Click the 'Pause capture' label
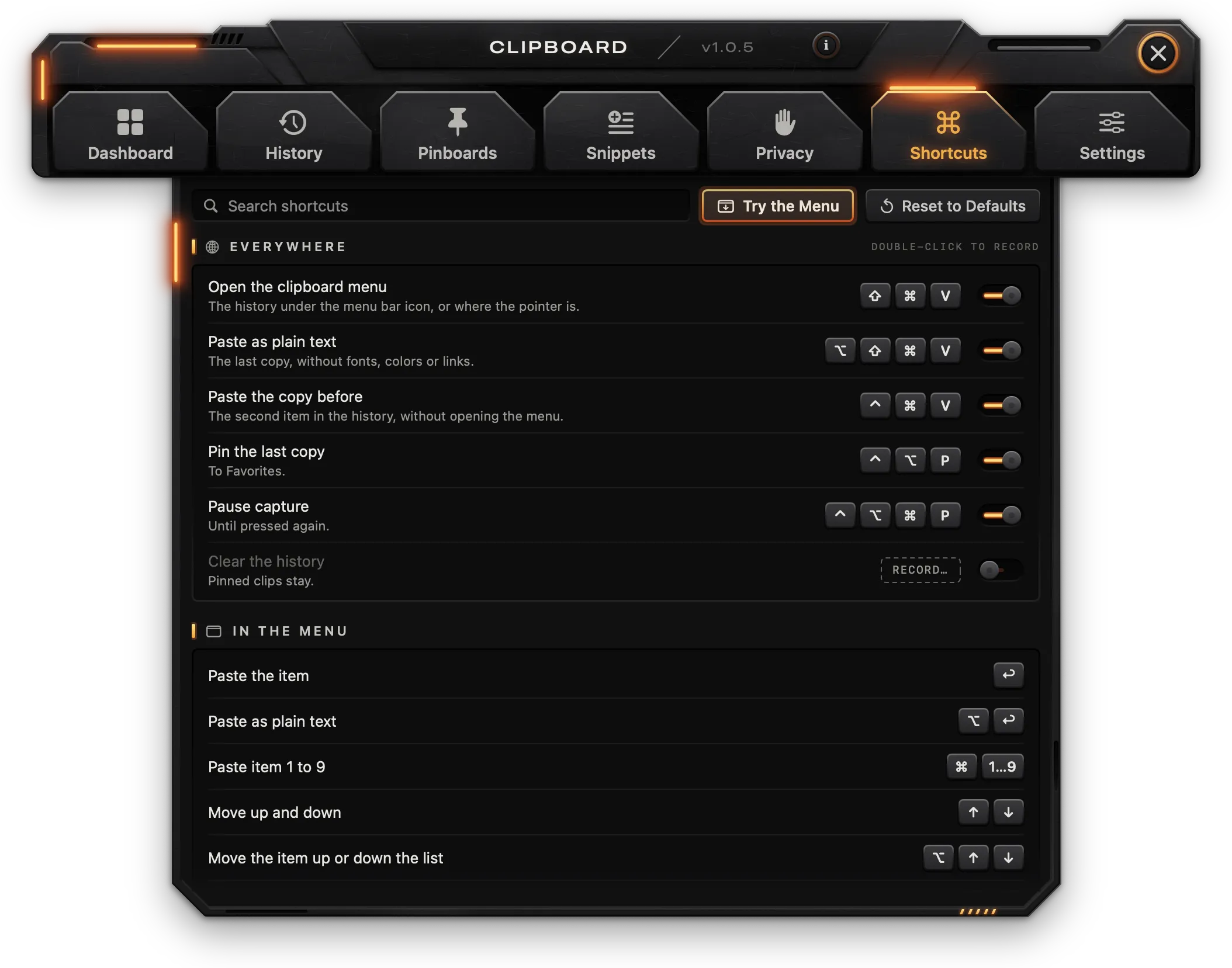 (258, 506)
